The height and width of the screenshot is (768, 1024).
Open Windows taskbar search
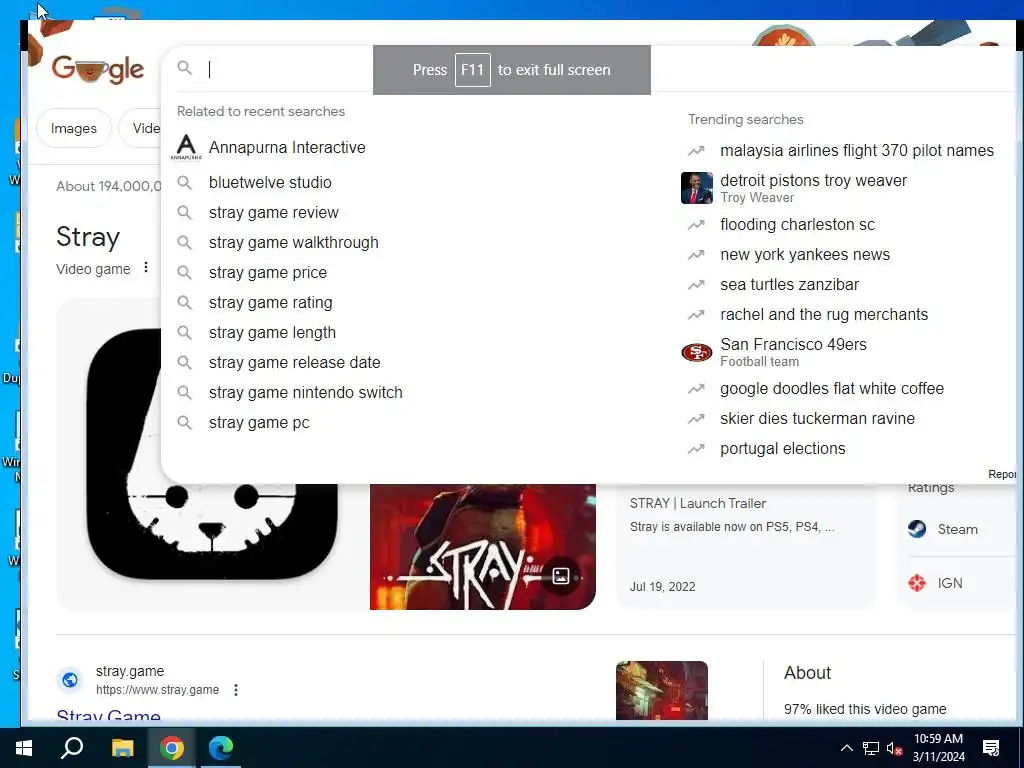coord(72,748)
